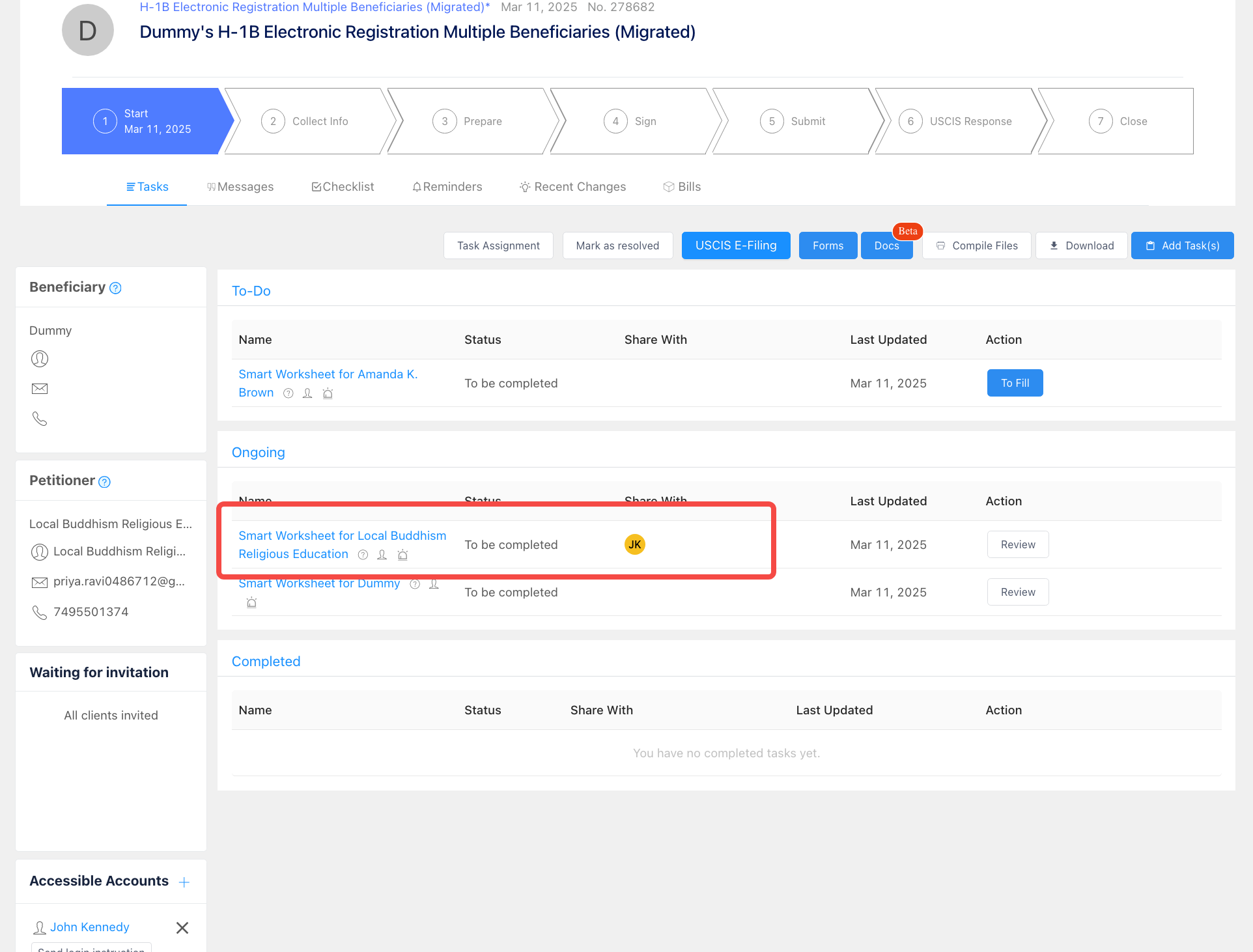This screenshot has height=952, width=1253.
Task: Click alarm reminder icon on Amanda K. Brown worksheet
Action: coord(328,393)
